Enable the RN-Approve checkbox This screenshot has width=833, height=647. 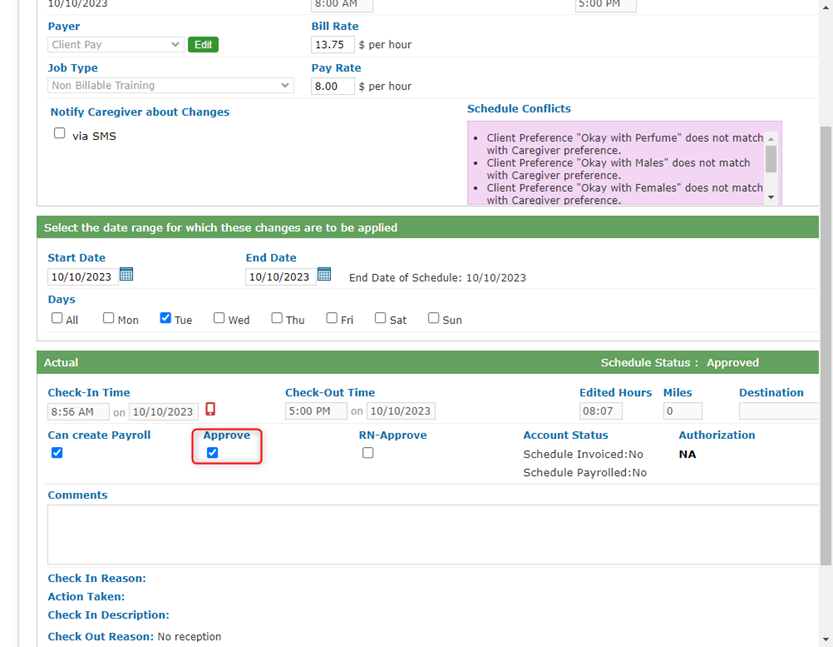pyautogui.click(x=368, y=453)
